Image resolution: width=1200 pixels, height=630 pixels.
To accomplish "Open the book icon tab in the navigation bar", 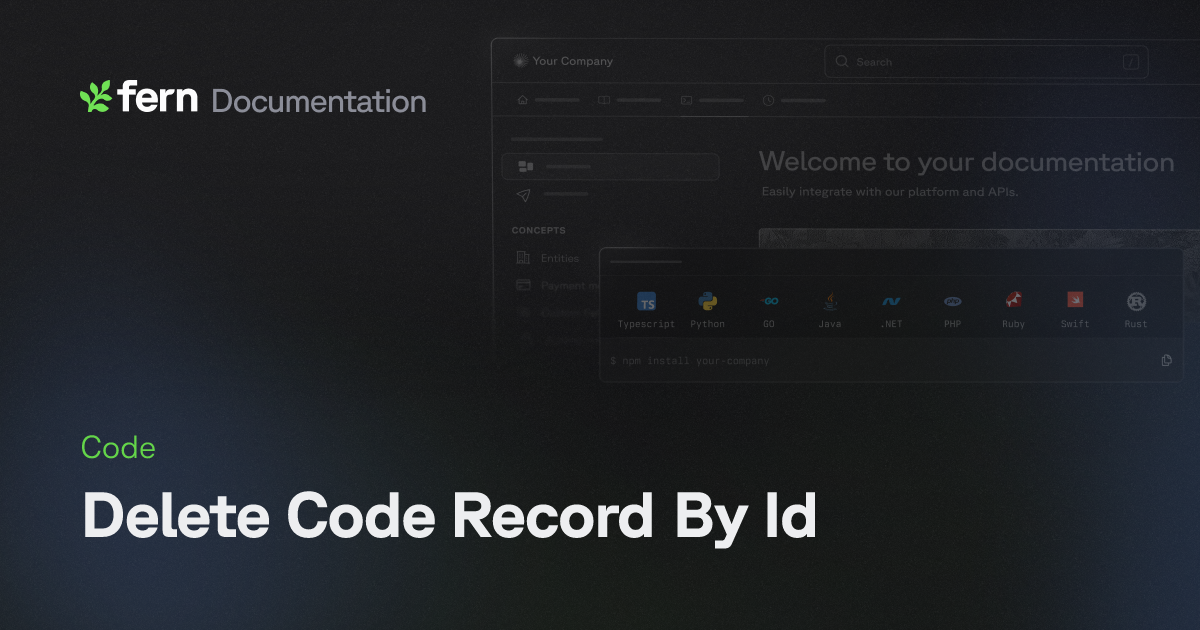I will 604,100.
